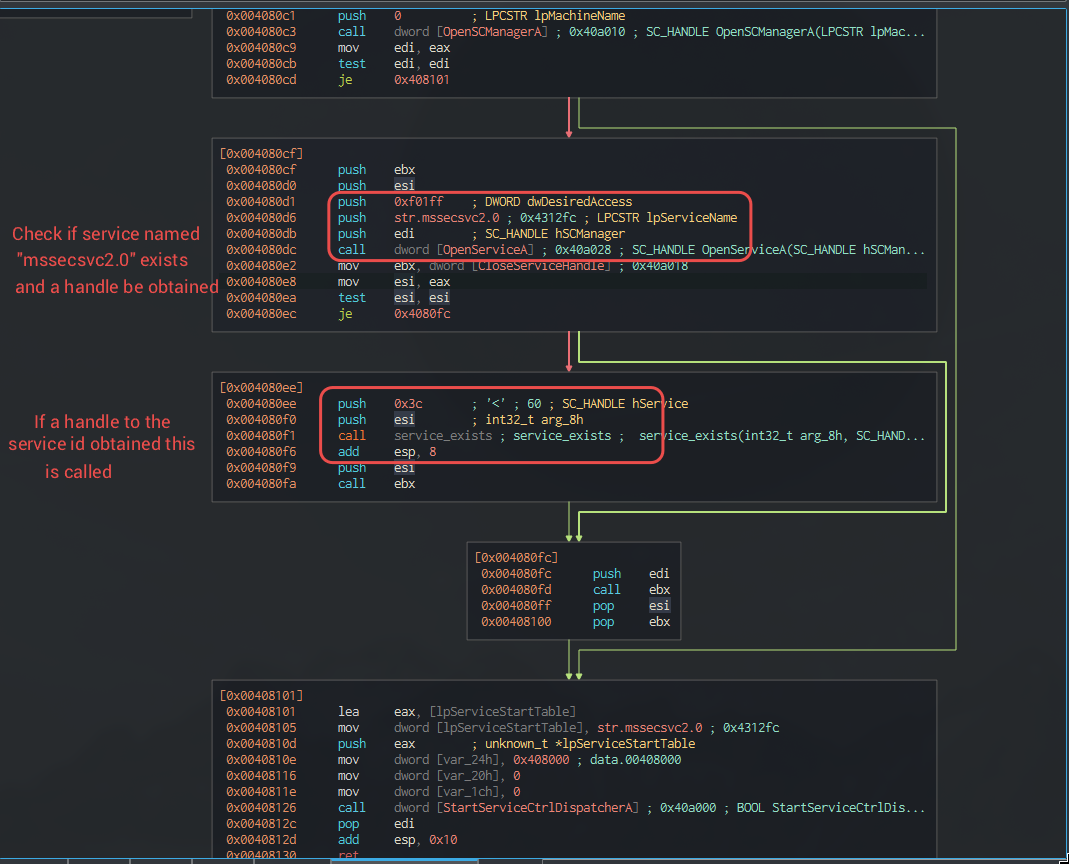The width and height of the screenshot is (1069, 864).
Task: Select add esp, 0x10 at 0x0040812d
Action: 342,840
